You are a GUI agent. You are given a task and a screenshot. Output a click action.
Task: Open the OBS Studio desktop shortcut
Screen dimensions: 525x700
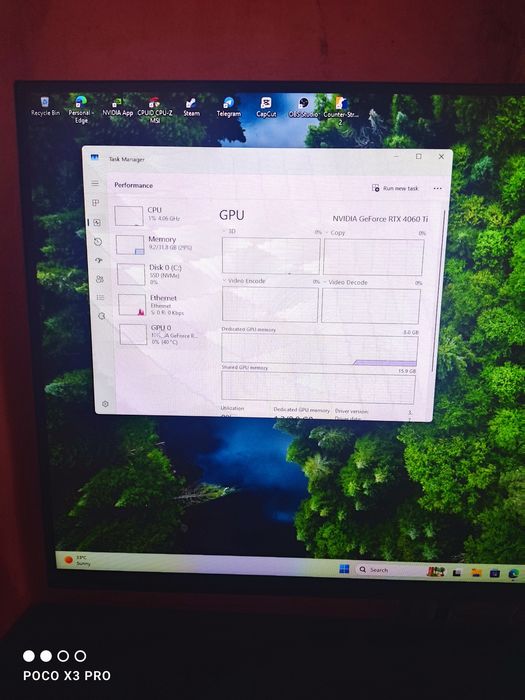pyautogui.click(x=304, y=108)
